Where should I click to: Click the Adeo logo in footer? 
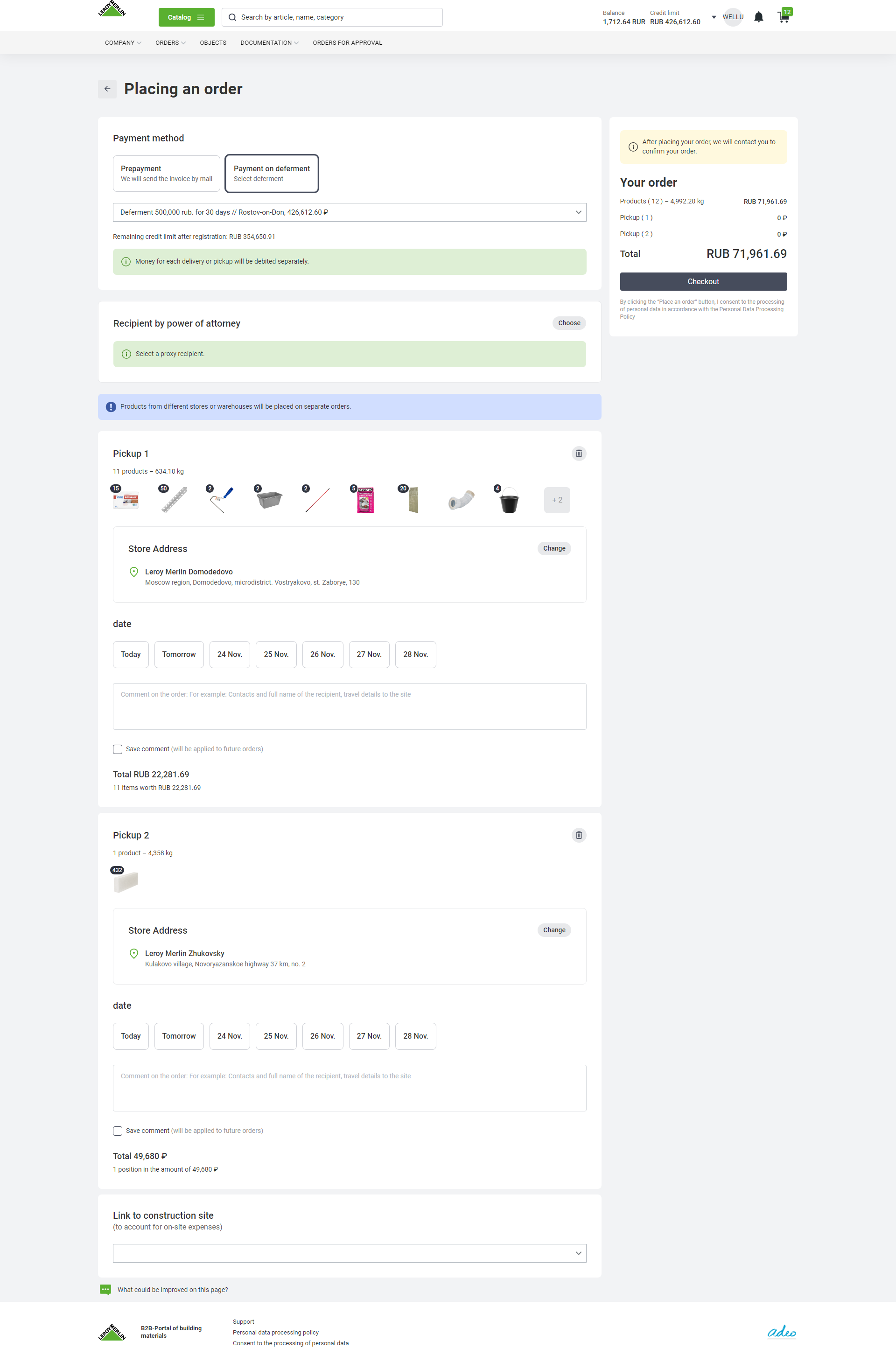tap(782, 1332)
